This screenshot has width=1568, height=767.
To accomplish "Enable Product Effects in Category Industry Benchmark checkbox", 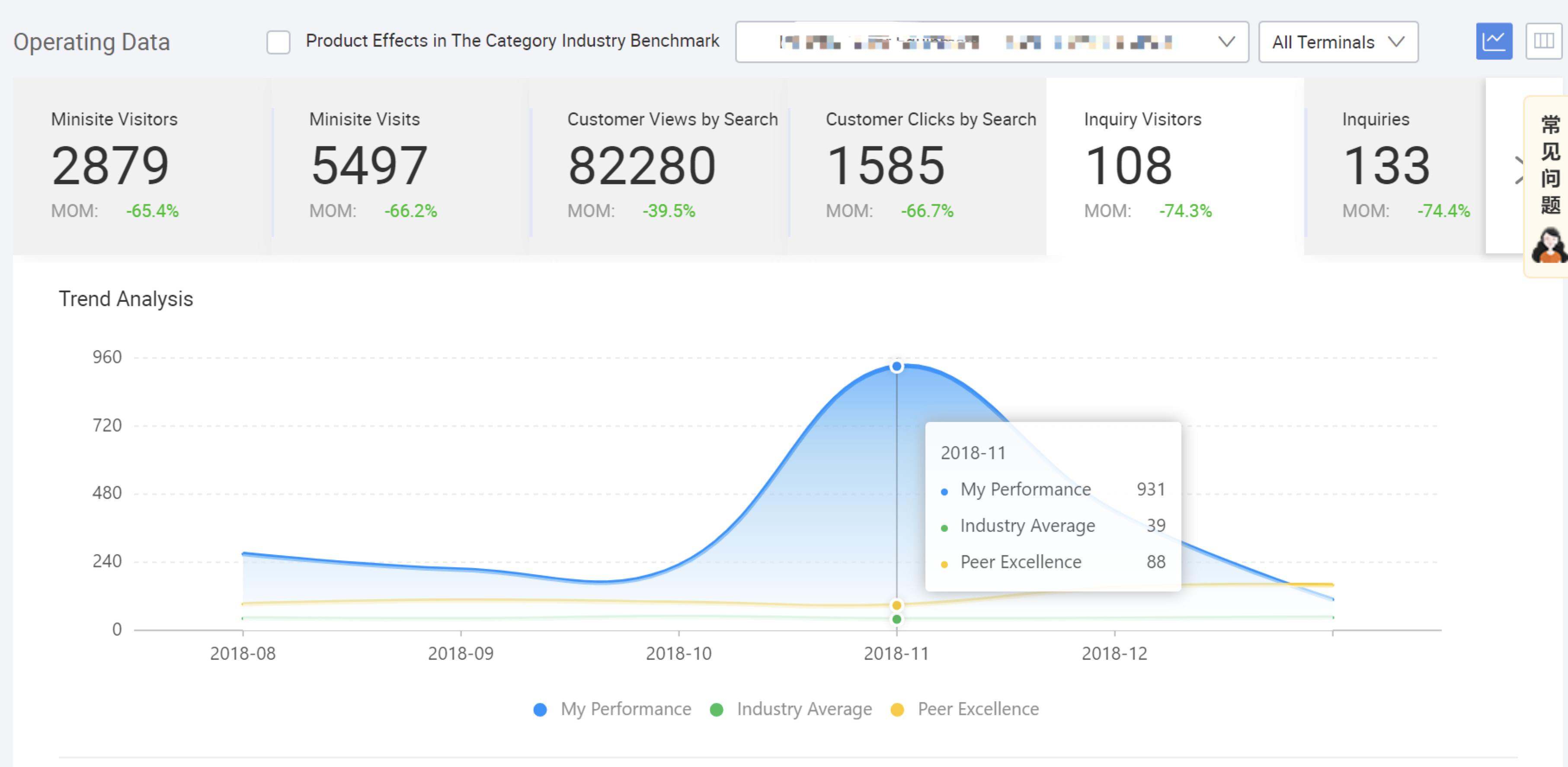I will (278, 42).
